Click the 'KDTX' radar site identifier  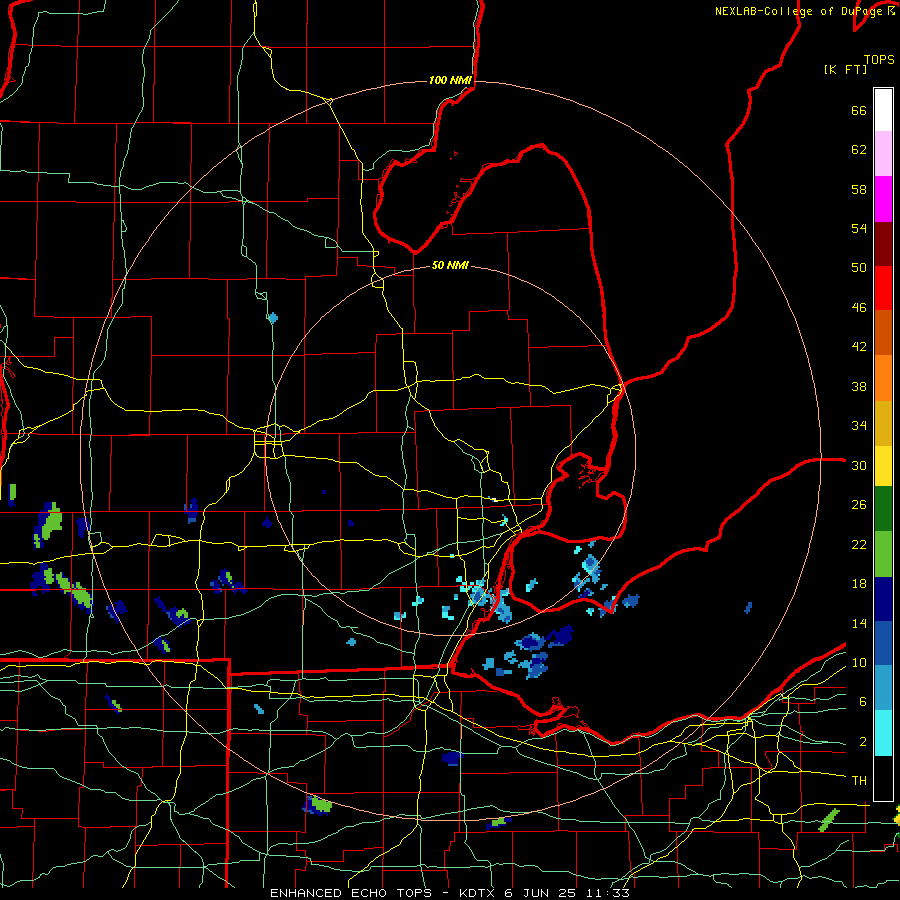(x=478, y=893)
